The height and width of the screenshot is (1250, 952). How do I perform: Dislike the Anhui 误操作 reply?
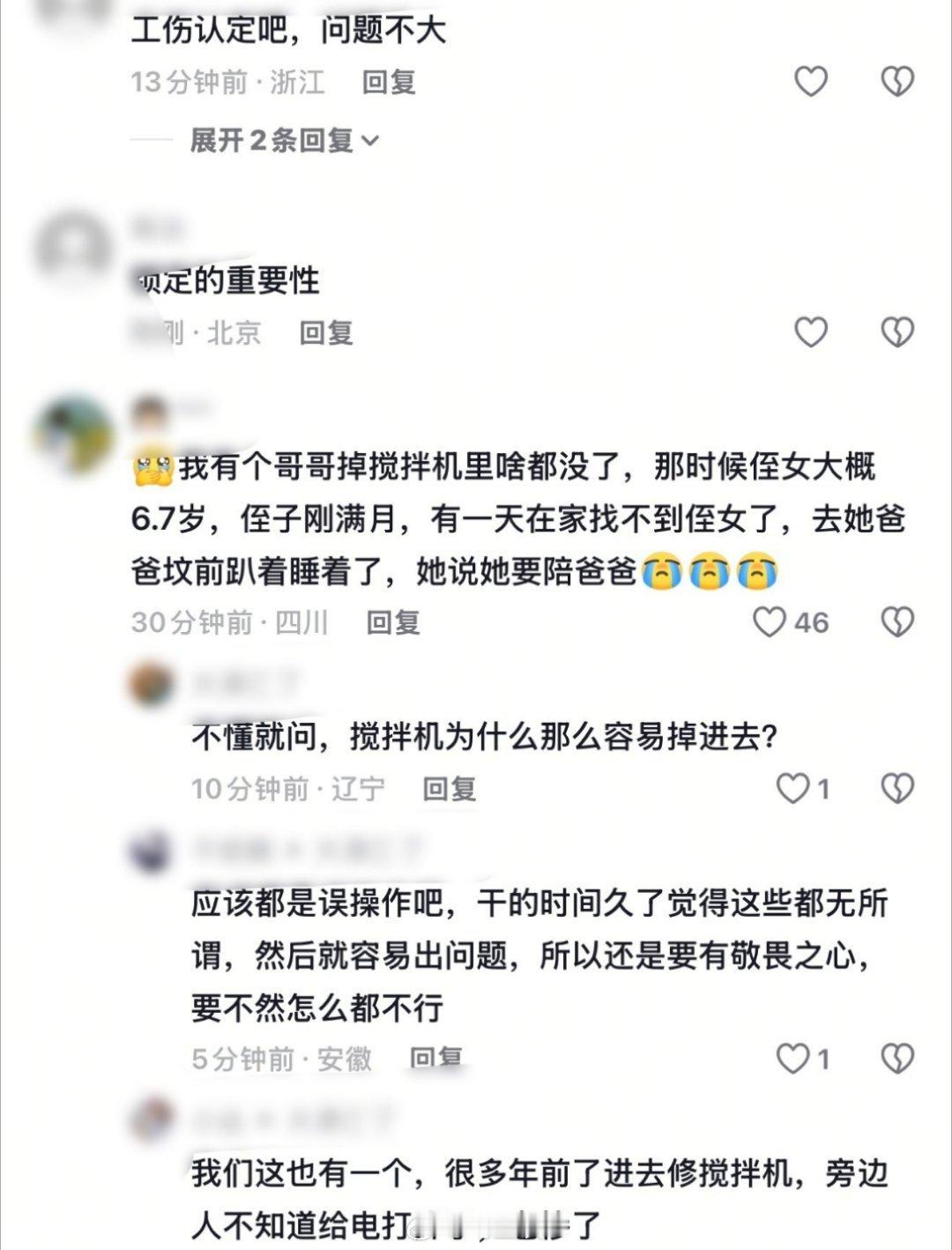[x=897, y=1058]
